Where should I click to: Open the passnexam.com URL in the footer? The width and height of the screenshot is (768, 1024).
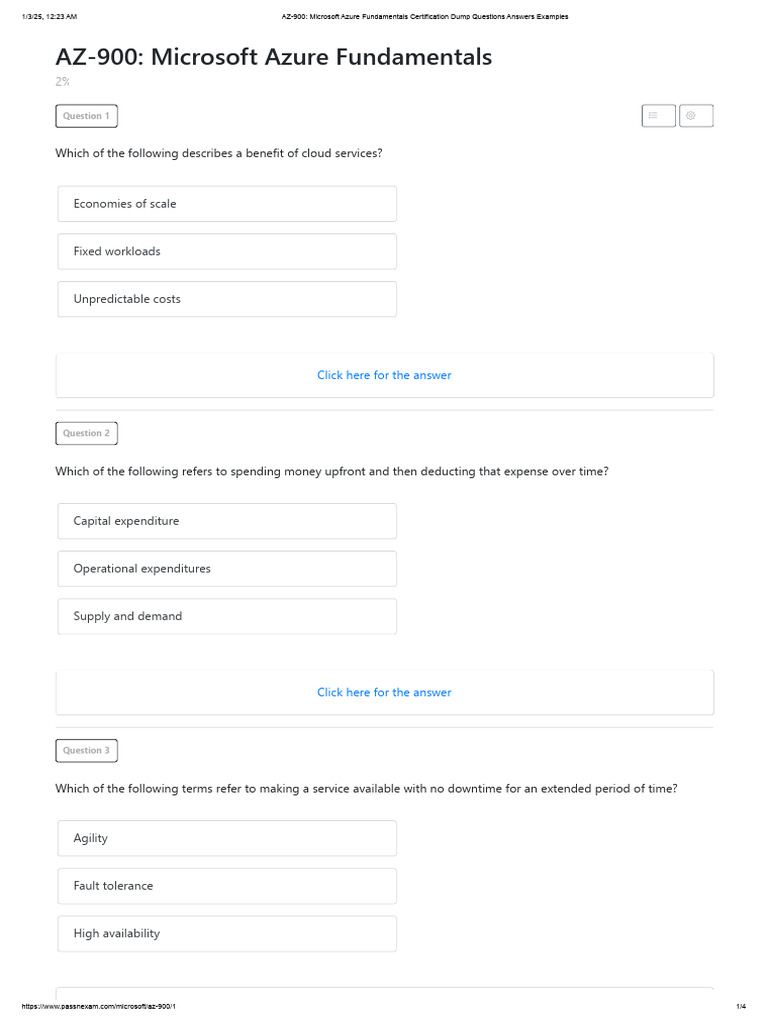(99, 1005)
